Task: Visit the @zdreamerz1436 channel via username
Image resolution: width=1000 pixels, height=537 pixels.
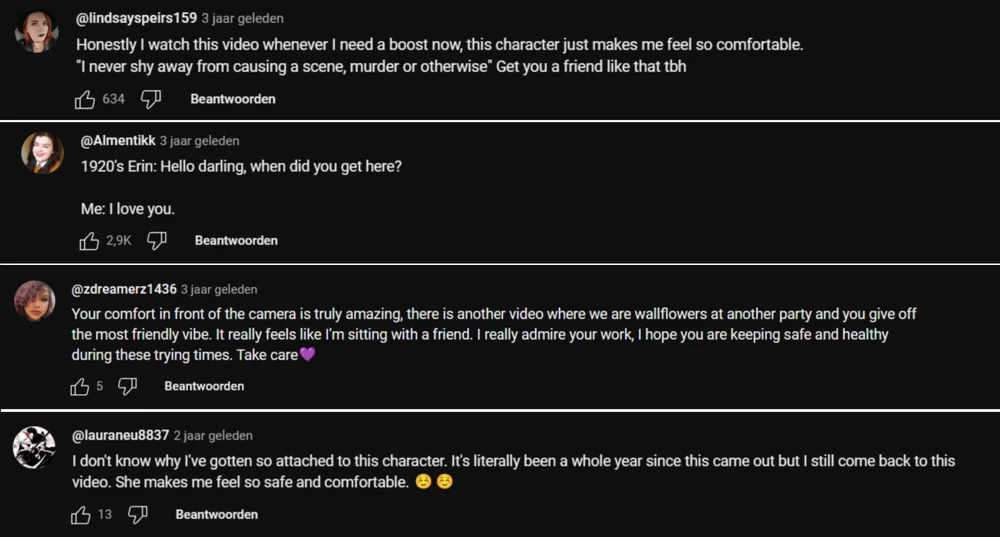Action: pos(124,289)
